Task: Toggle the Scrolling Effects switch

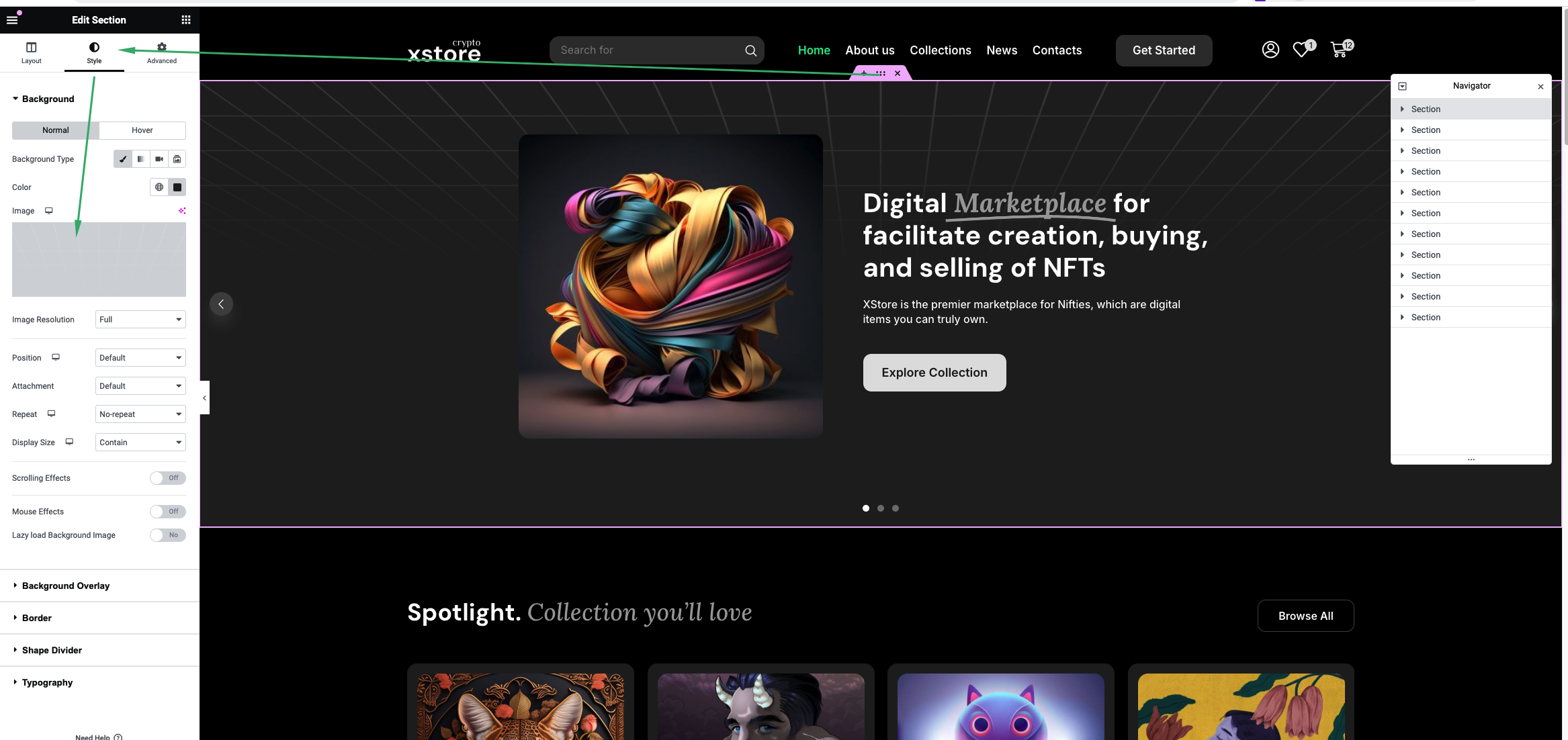Action: pyautogui.click(x=168, y=478)
